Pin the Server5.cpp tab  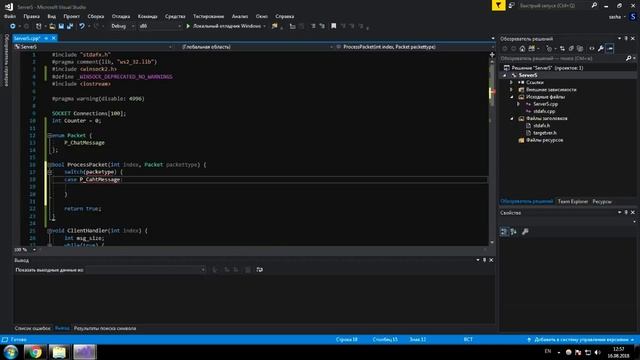[46, 38]
